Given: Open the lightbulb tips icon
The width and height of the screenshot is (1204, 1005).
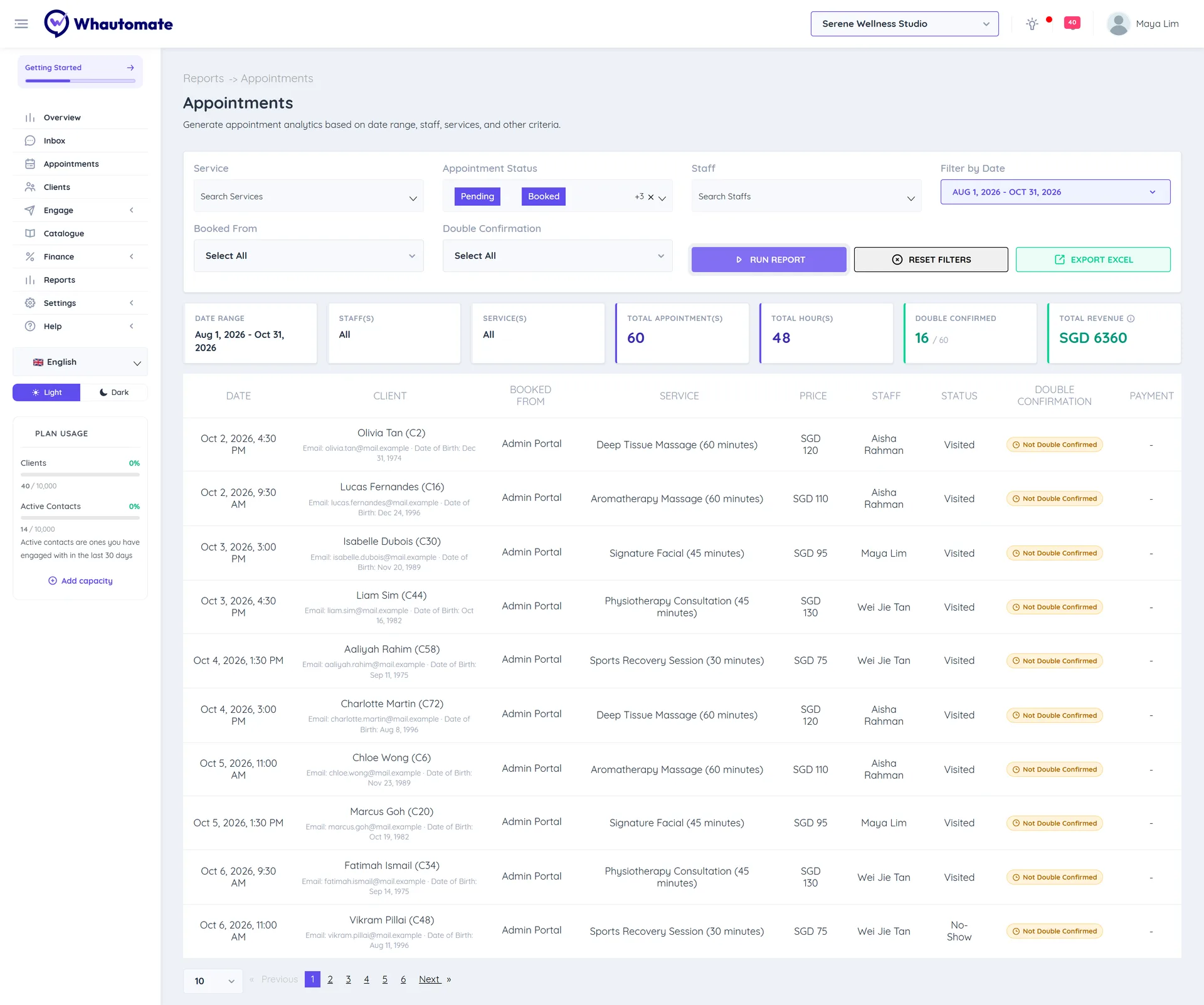Looking at the screenshot, I should (1032, 24).
